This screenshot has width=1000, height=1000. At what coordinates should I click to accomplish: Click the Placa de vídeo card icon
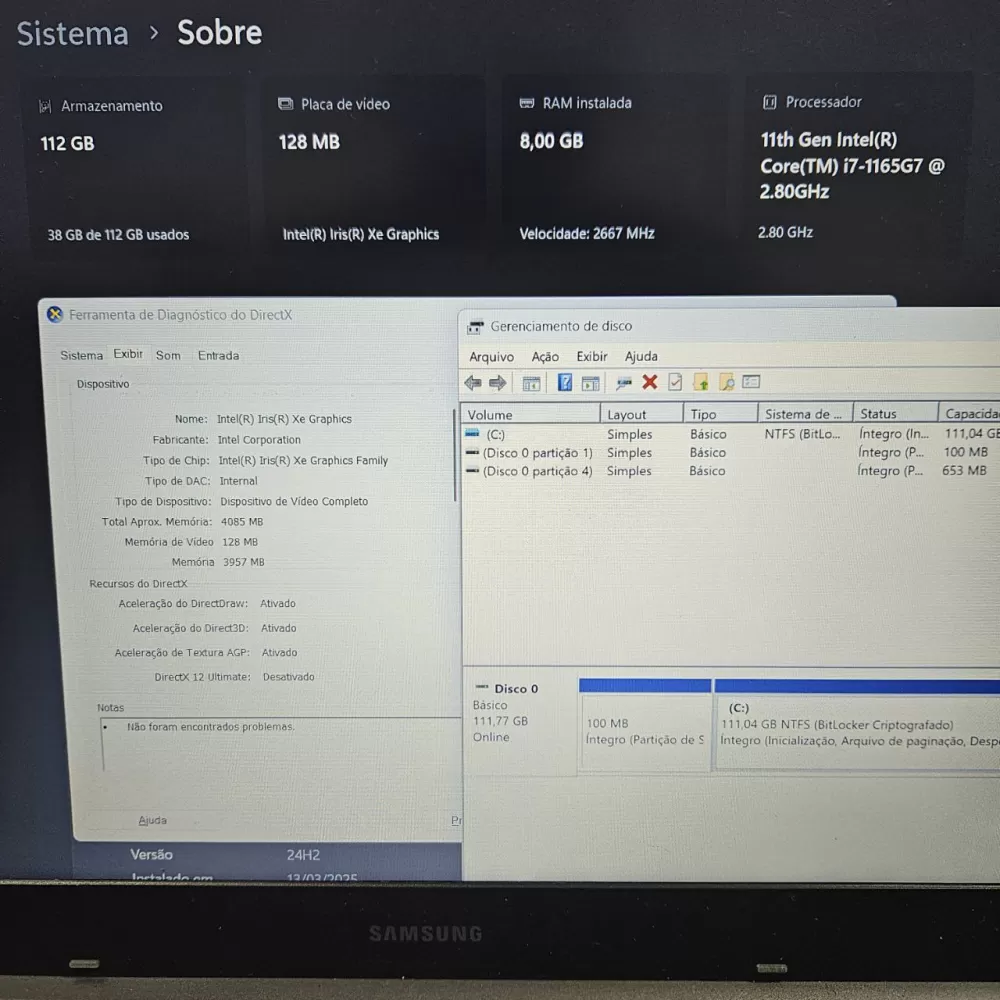285,104
